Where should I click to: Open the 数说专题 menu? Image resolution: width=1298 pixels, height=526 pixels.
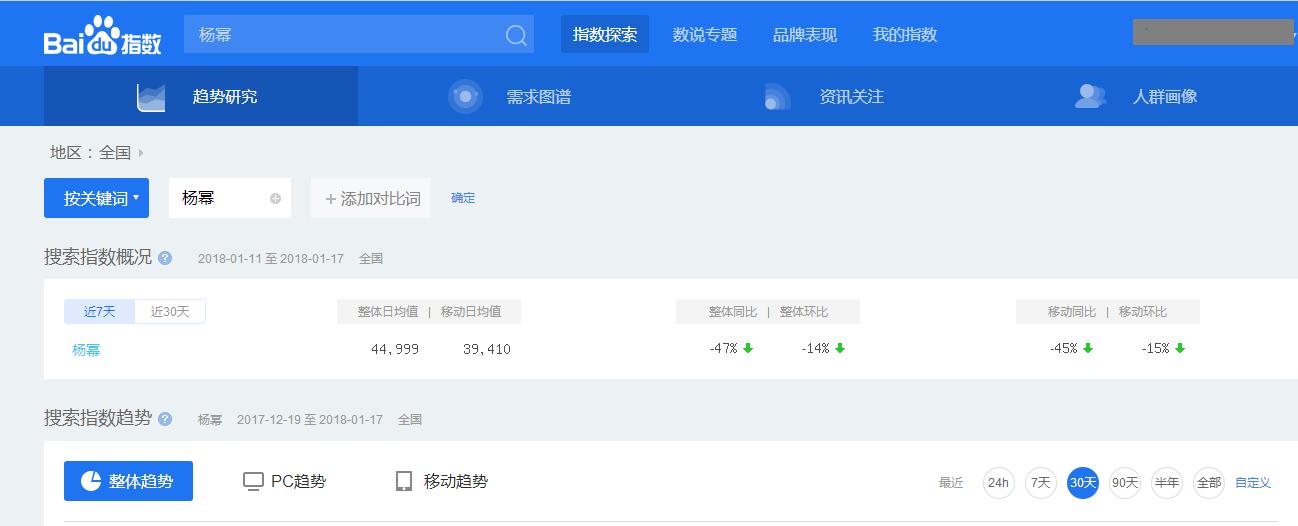705,34
